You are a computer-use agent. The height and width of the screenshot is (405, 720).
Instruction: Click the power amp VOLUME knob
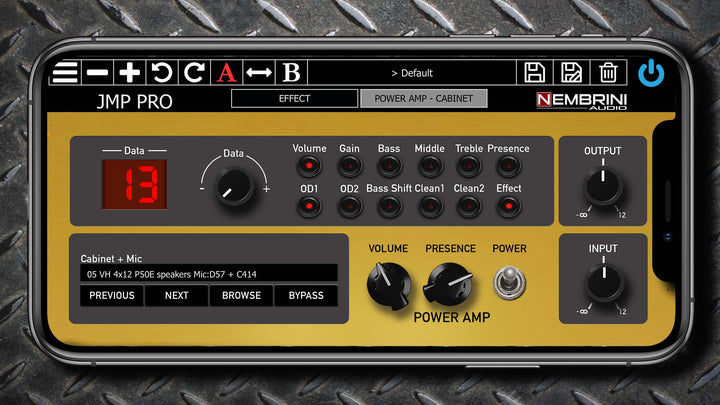point(388,285)
